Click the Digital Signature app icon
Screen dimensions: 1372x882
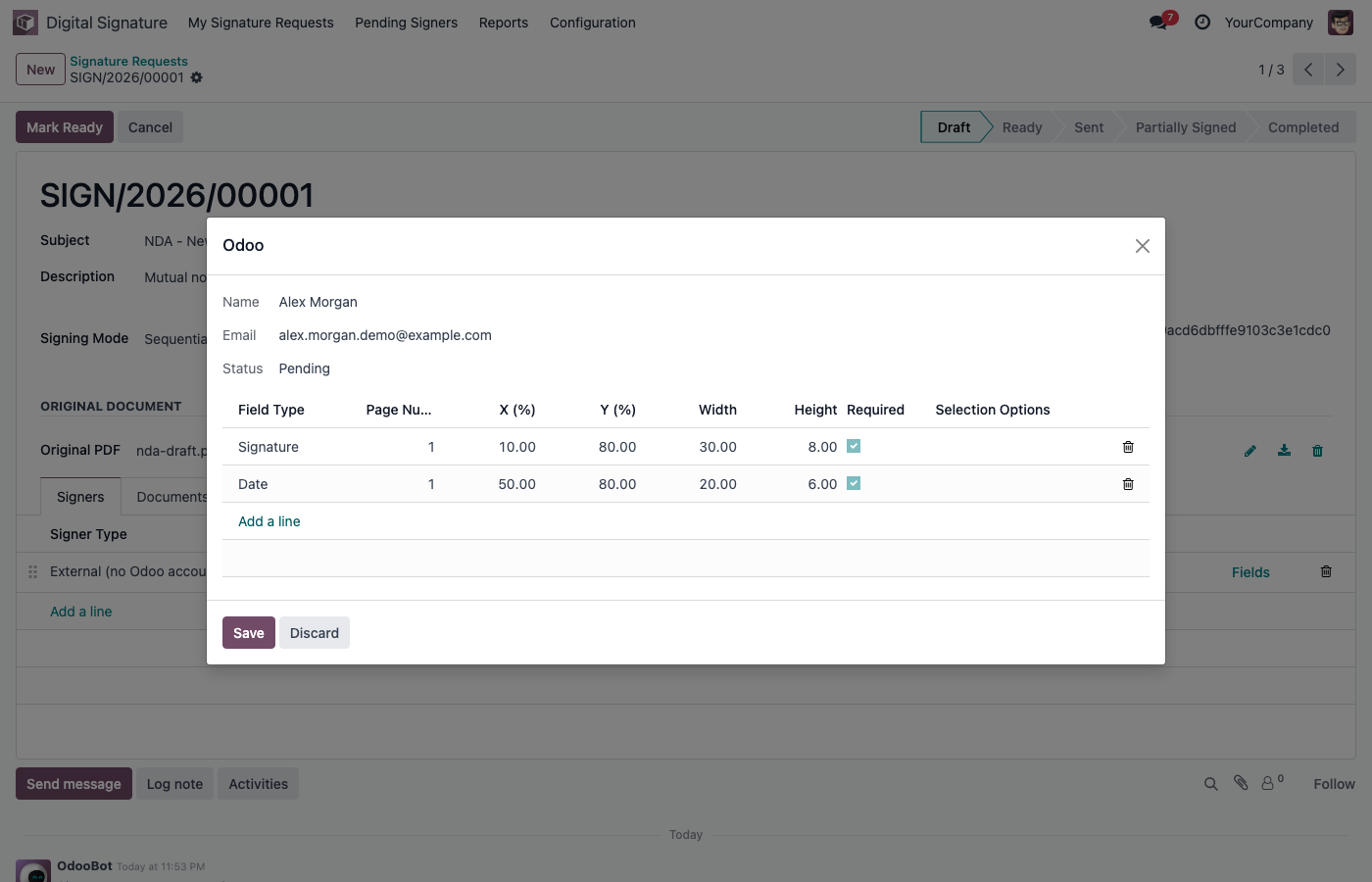click(x=25, y=22)
